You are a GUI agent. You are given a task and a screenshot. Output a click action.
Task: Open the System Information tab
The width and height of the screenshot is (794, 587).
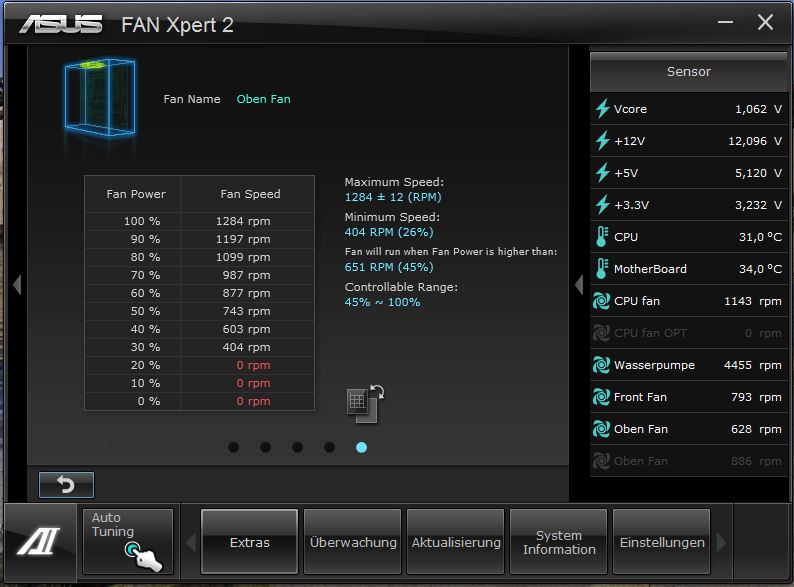pos(559,541)
